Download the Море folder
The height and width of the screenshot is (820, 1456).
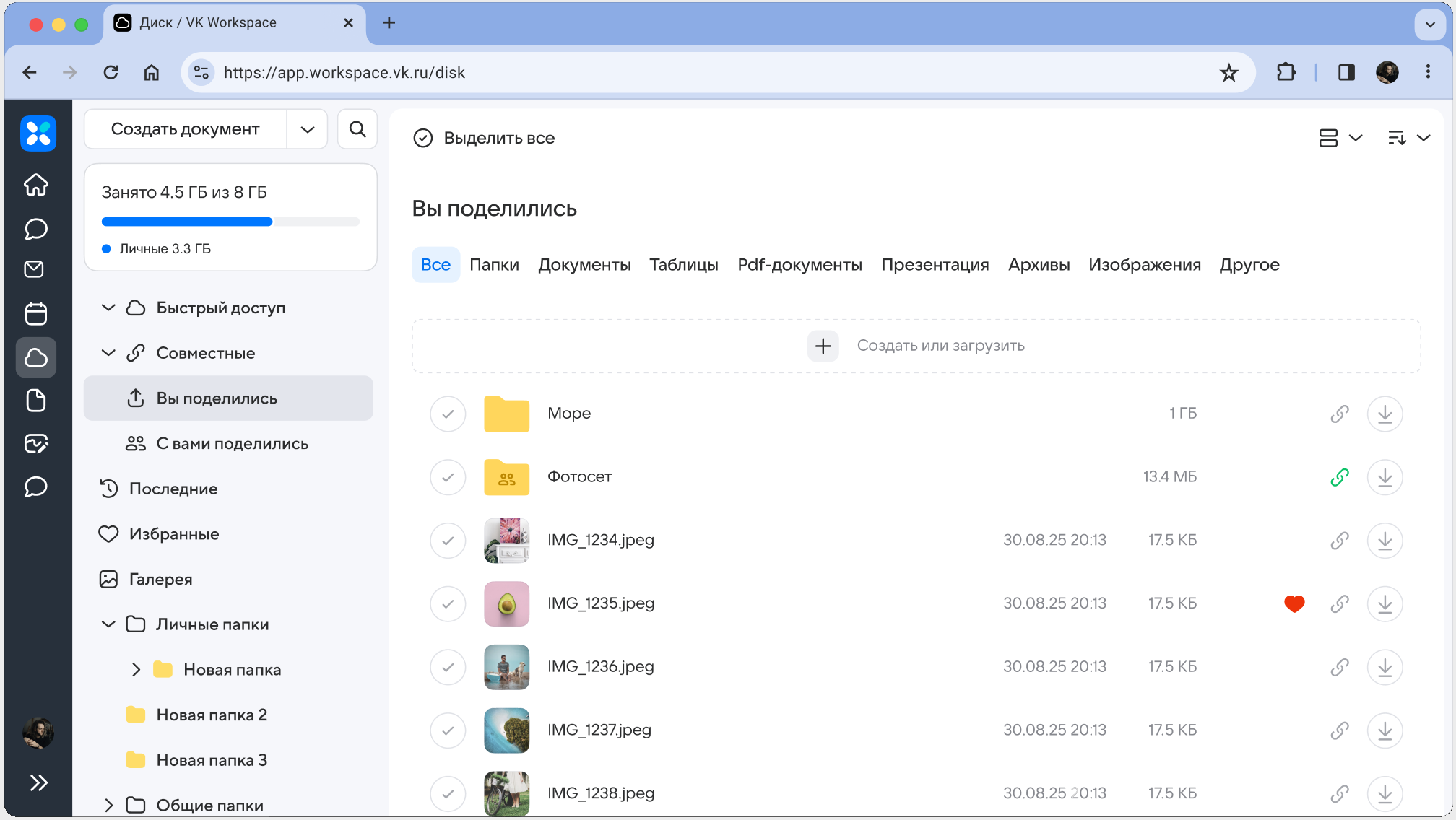tap(1384, 414)
